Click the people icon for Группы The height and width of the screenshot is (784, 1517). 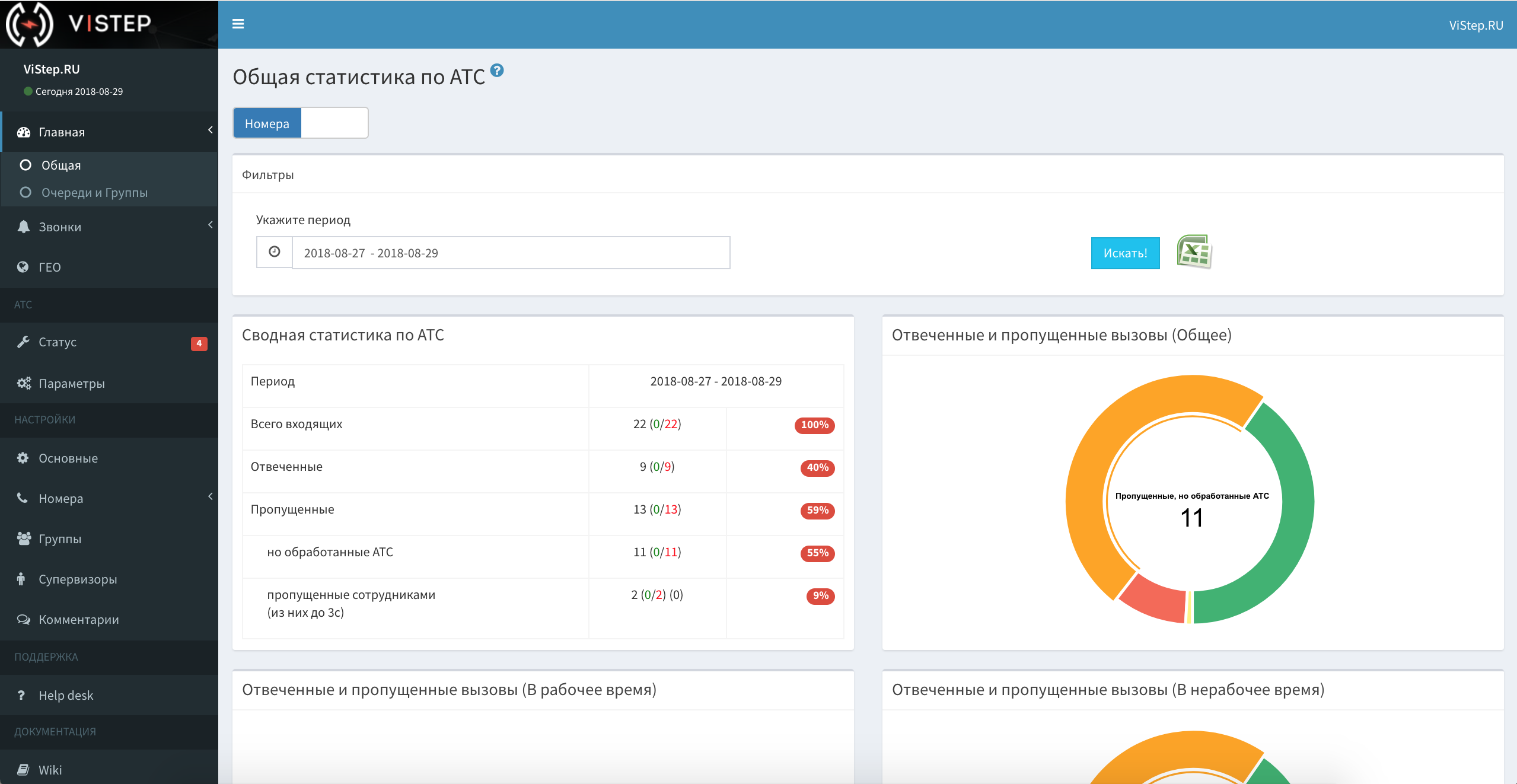pyautogui.click(x=24, y=538)
